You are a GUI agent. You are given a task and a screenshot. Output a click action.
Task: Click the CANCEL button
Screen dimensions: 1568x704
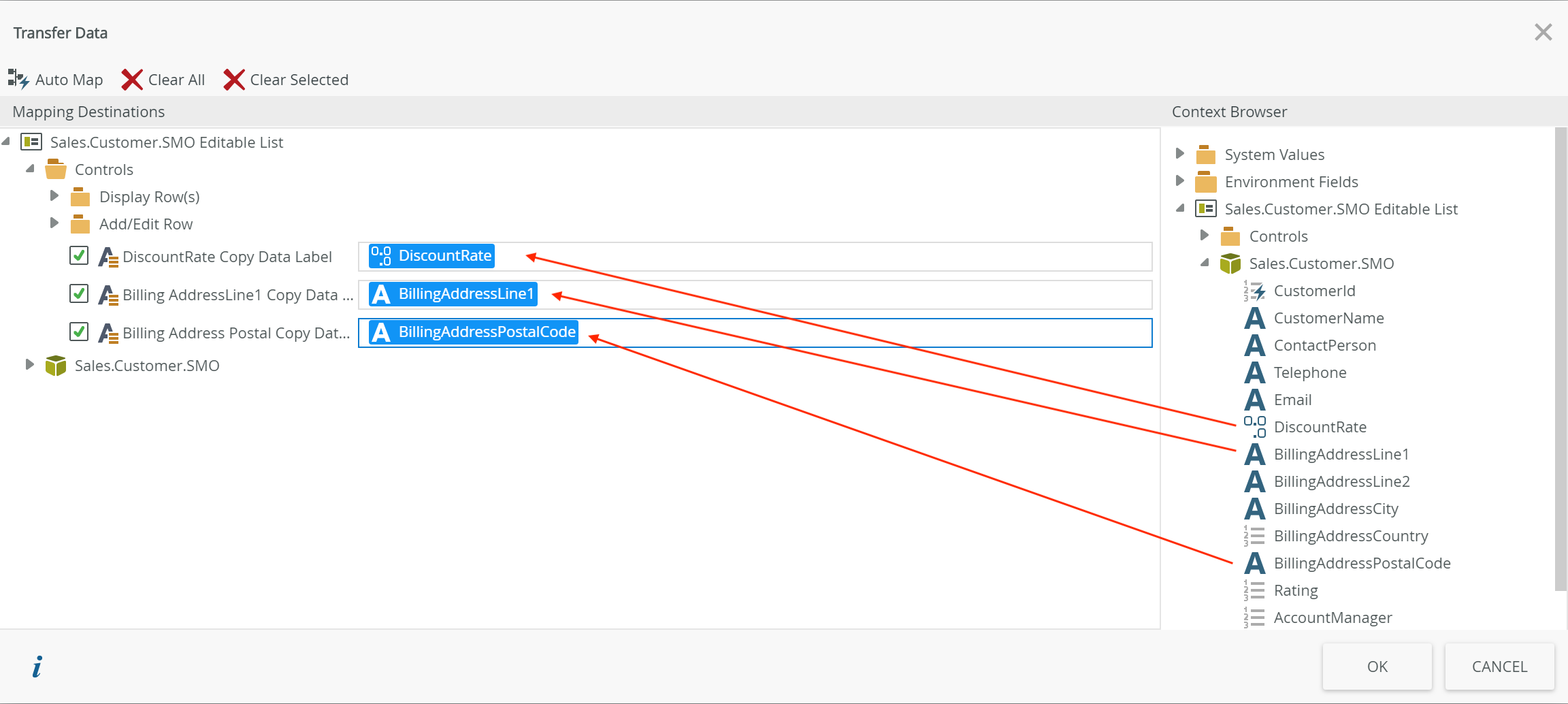click(x=1499, y=667)
